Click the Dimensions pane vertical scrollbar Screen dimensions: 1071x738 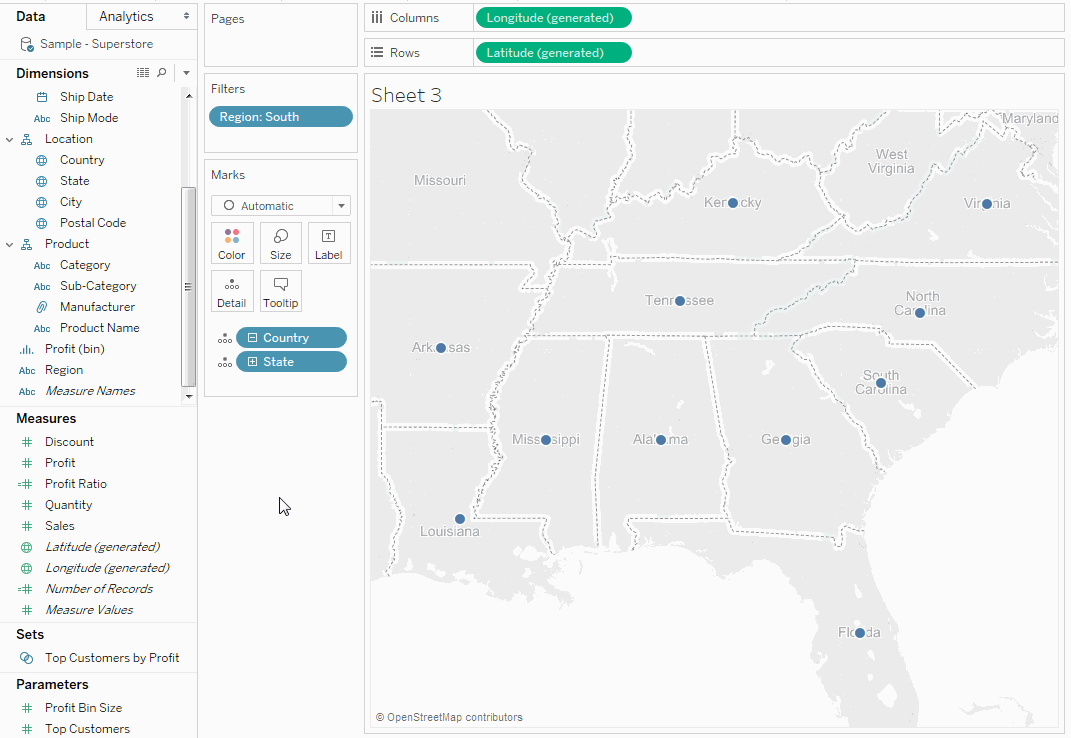click(189, 285)
